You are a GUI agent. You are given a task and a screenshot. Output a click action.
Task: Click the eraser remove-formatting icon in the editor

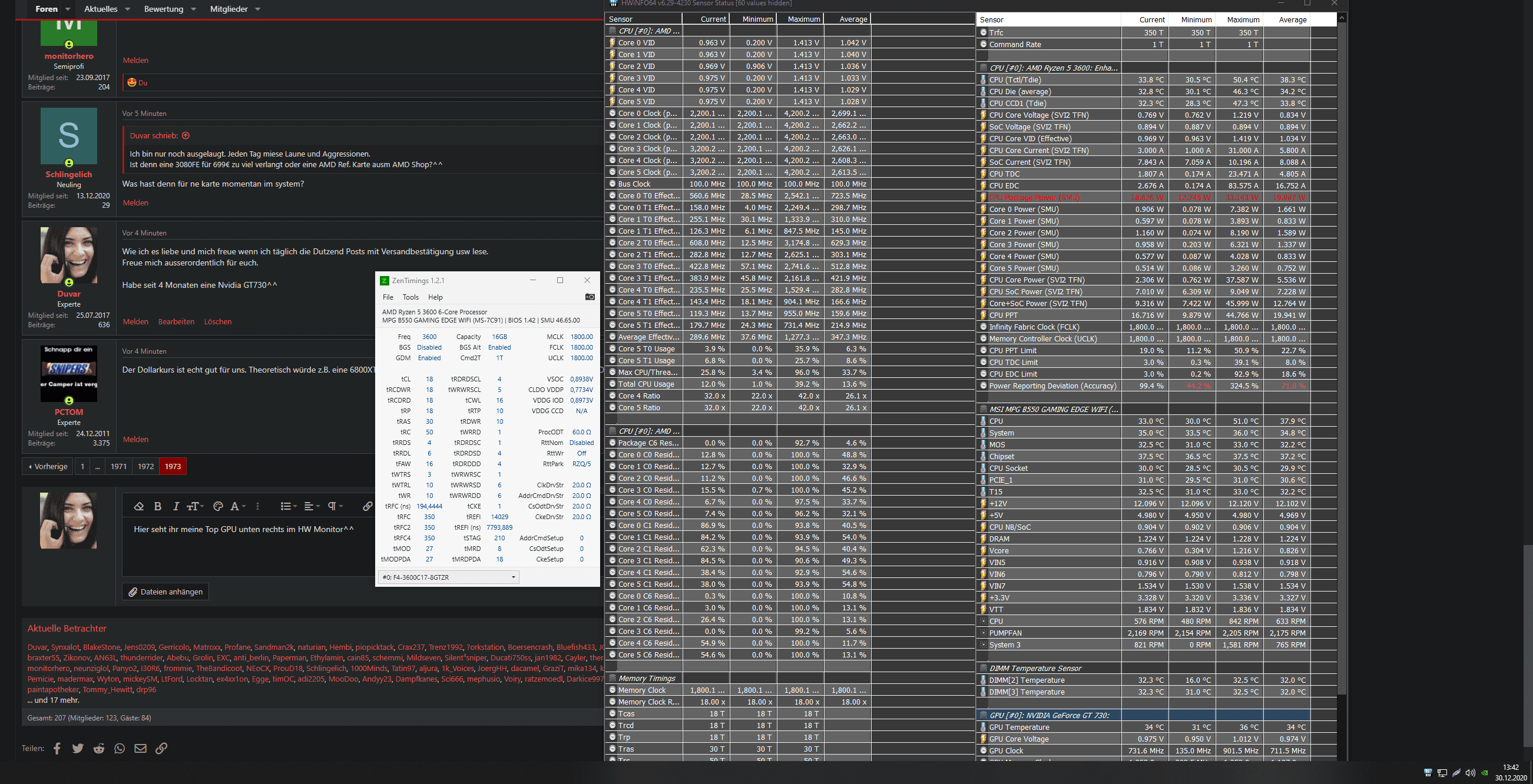(x=138, y=506)
